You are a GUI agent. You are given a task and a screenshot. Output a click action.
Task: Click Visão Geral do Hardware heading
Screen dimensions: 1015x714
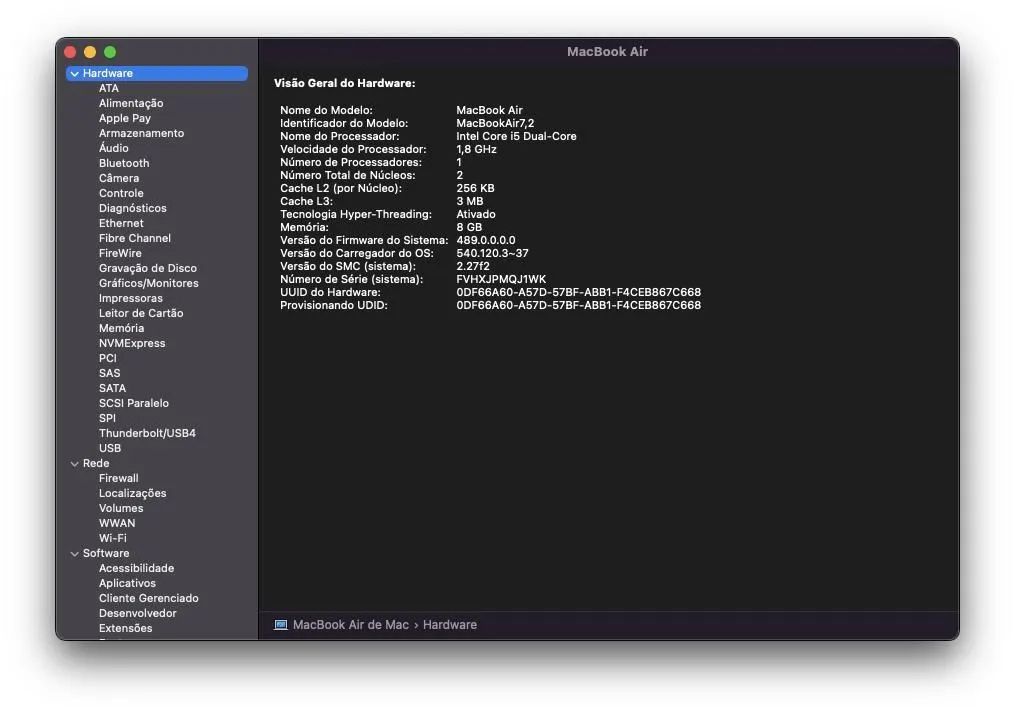click(344, 83)
